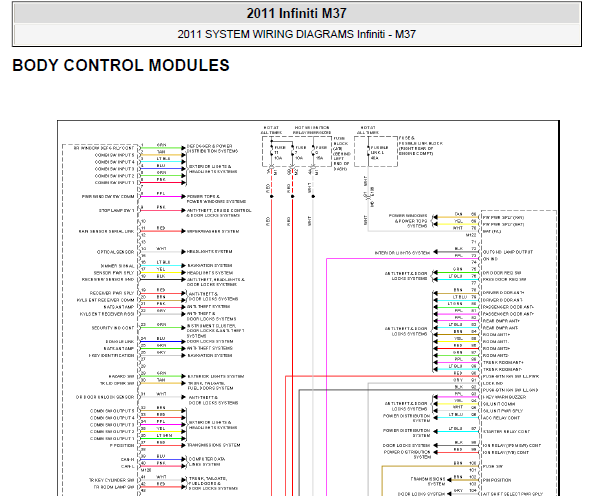Click the 'M122' connector label
Image resolution: width=608 pixels, height=496 pixels.
point(471,236)
